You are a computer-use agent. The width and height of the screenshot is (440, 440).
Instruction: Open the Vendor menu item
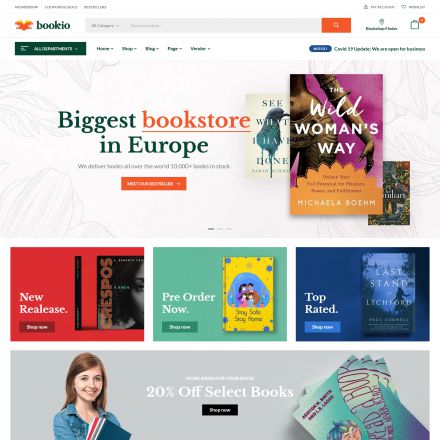(200, 49)
